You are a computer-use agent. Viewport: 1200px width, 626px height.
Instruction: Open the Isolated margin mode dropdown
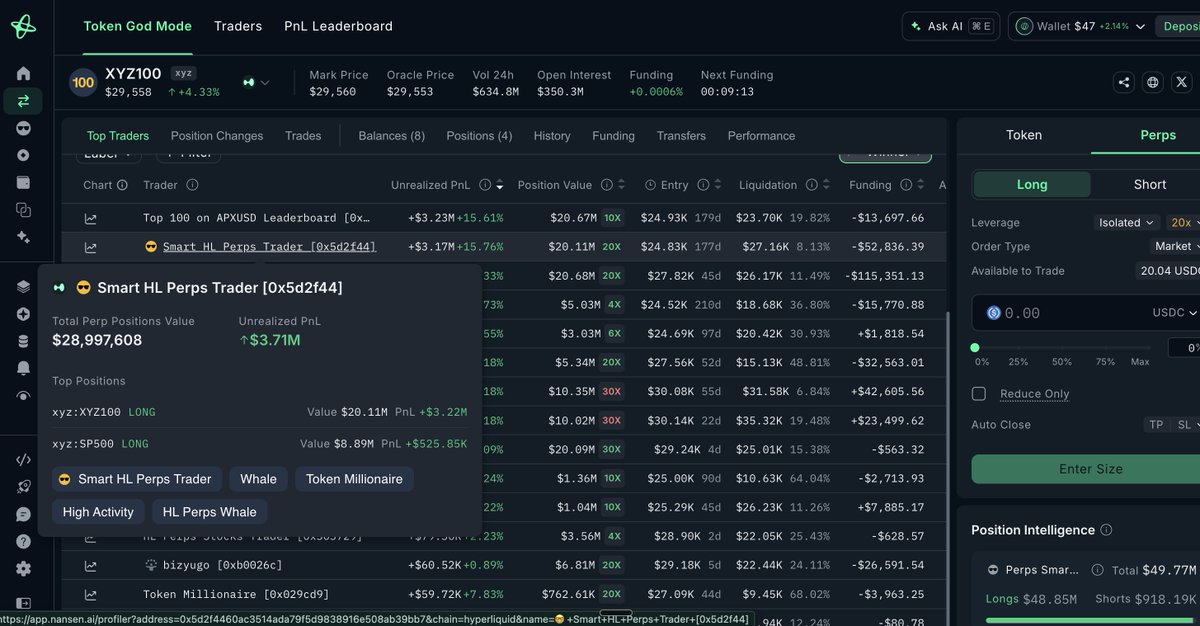[x=1126, y=223]
